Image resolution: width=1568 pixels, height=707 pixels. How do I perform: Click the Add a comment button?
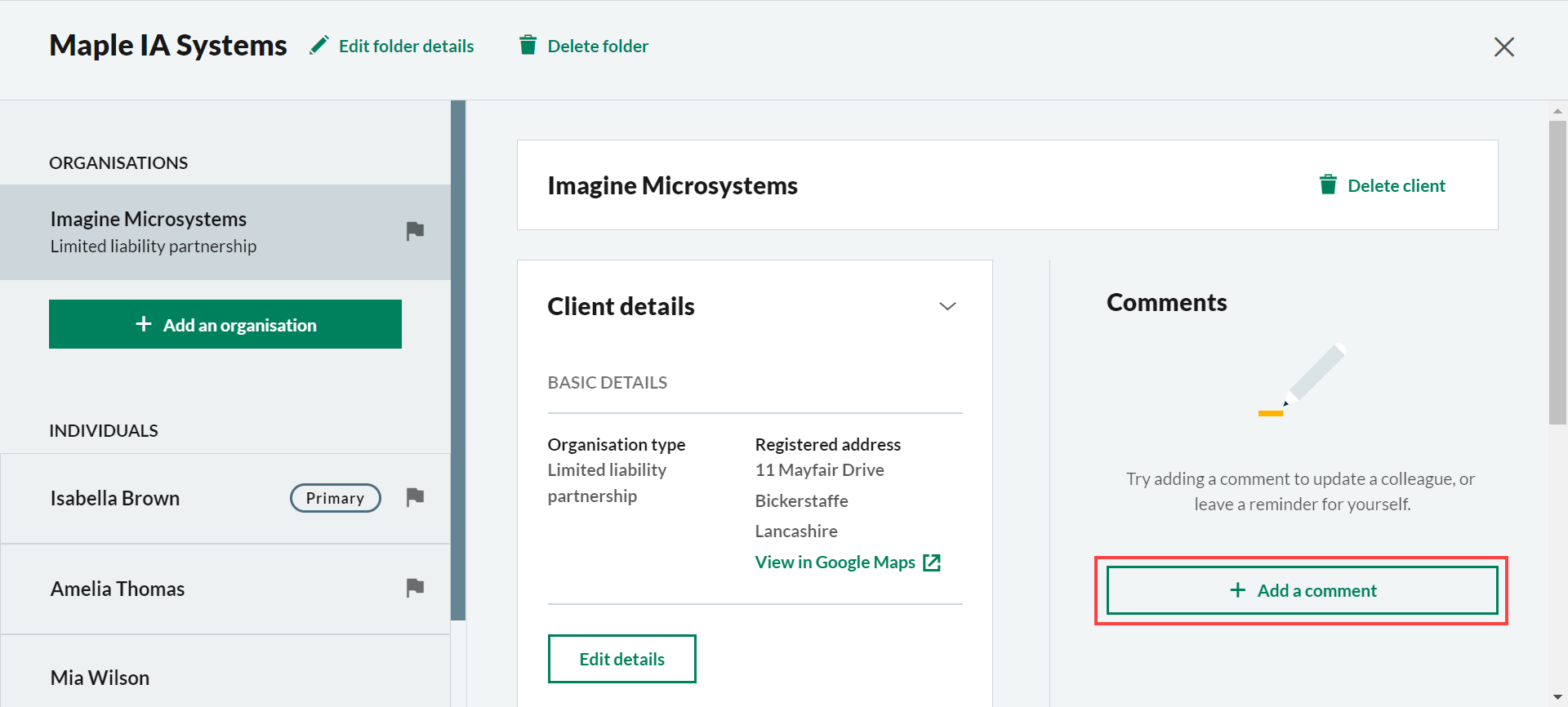point(1302,590)
